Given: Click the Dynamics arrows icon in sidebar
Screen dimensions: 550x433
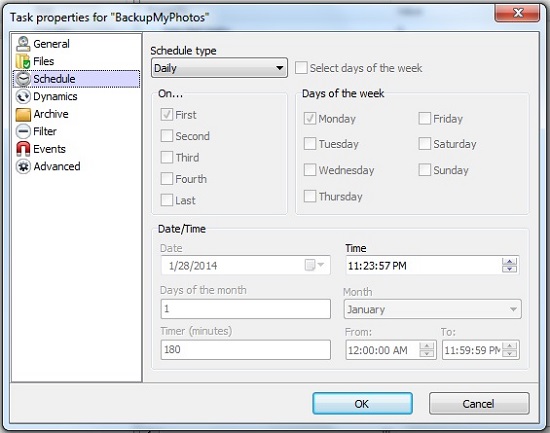Looking at the screenshot, I should pos(23,96).
